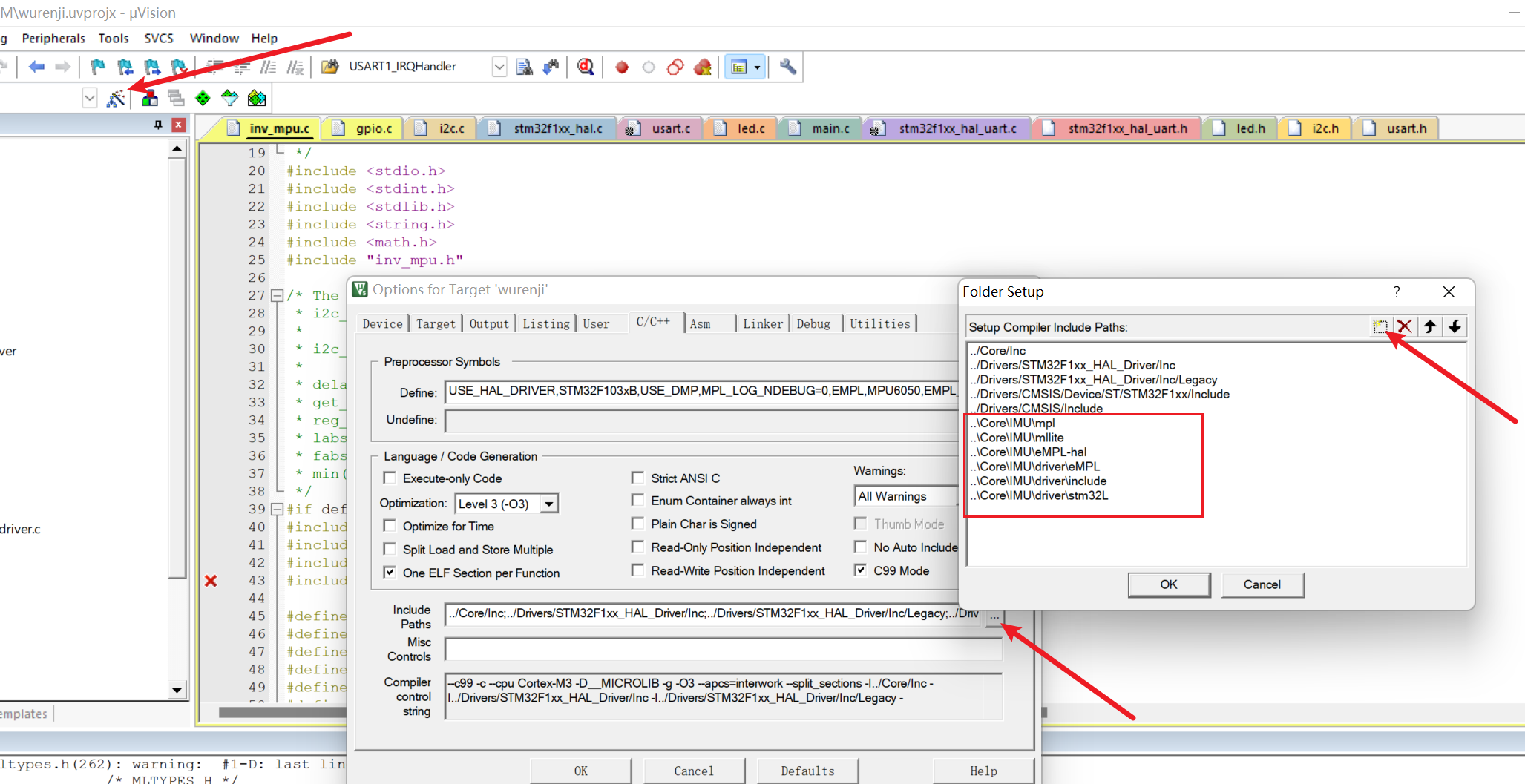Clear all bookmarks
This screenshot has width=1525, height=784.
[x=179, y=67]
